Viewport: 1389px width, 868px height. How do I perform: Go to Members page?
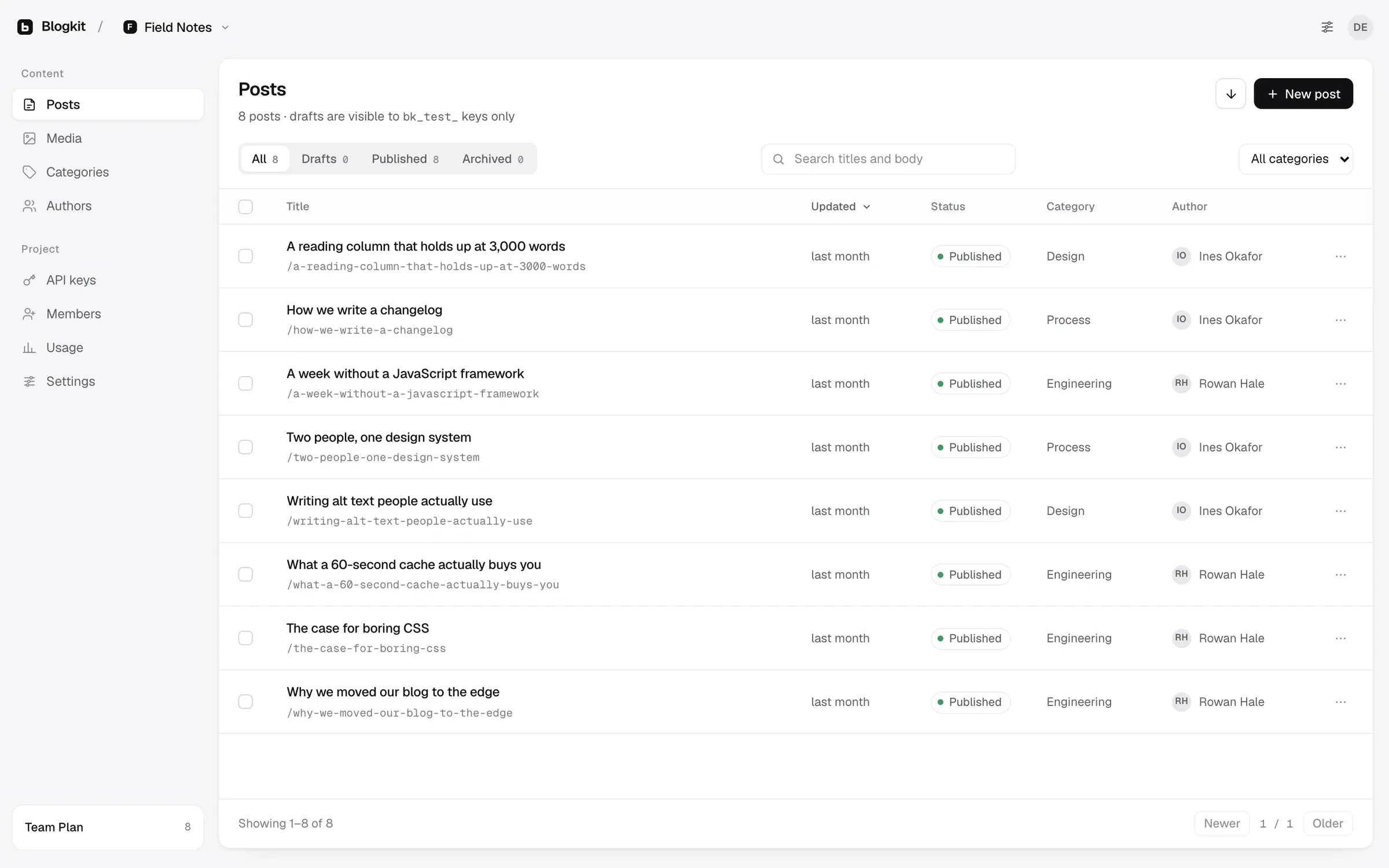pos(108,314)
